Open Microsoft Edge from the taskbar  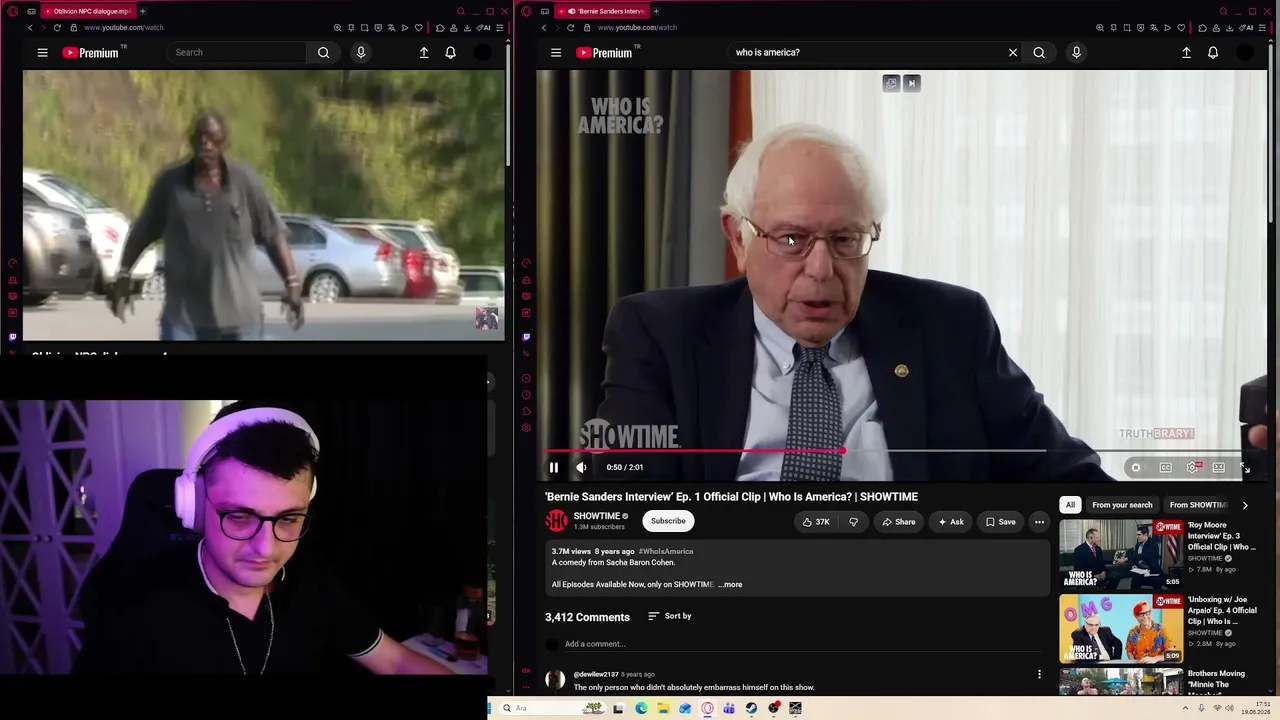pyautogui.click(x=641, y=708)
